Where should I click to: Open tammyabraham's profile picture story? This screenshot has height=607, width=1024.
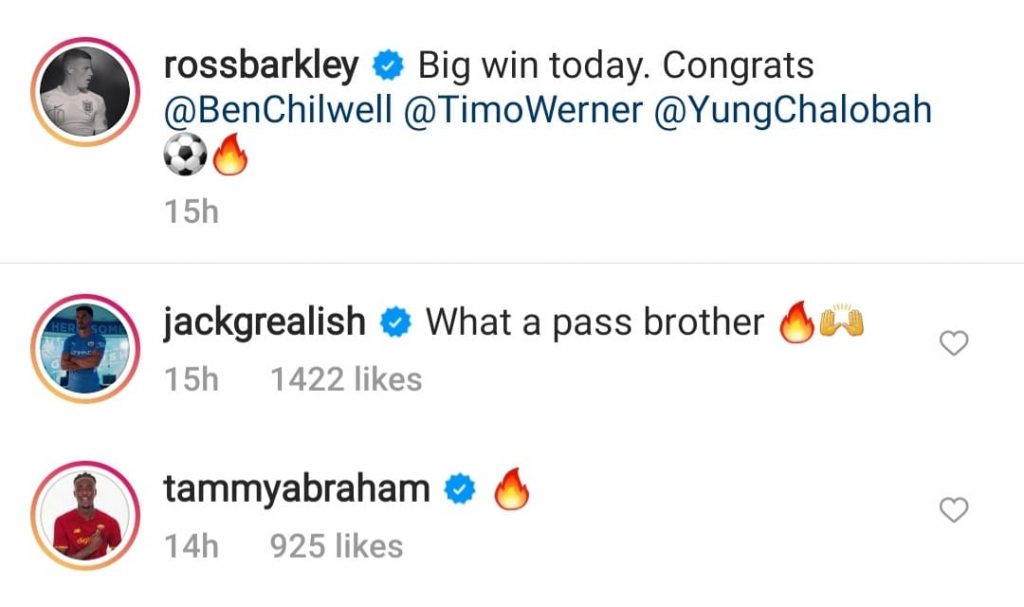pyautogui.click(x=85, y=516)
